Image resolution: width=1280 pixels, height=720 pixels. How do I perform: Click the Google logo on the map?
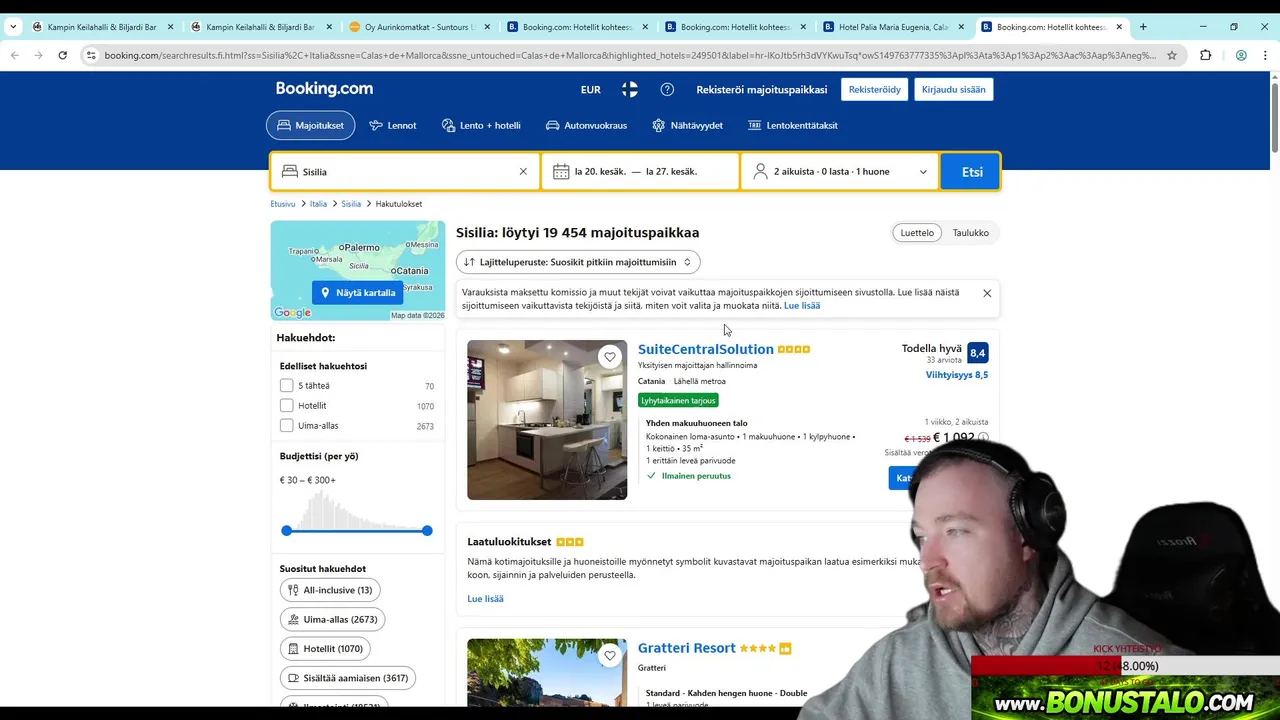point(292,313)
